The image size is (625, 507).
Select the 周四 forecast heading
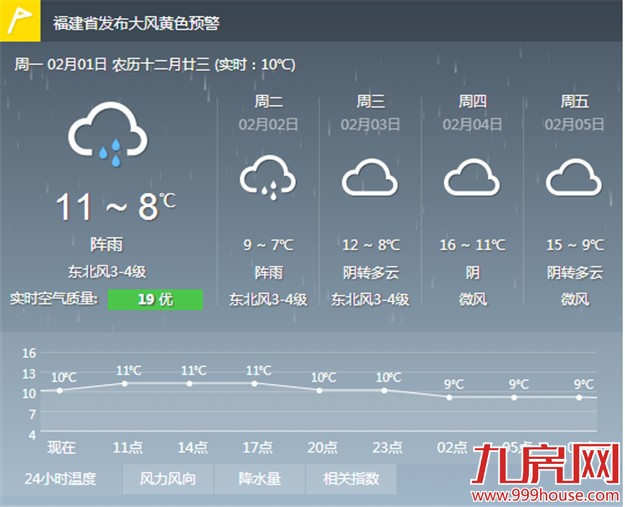(x=473, y=101)
